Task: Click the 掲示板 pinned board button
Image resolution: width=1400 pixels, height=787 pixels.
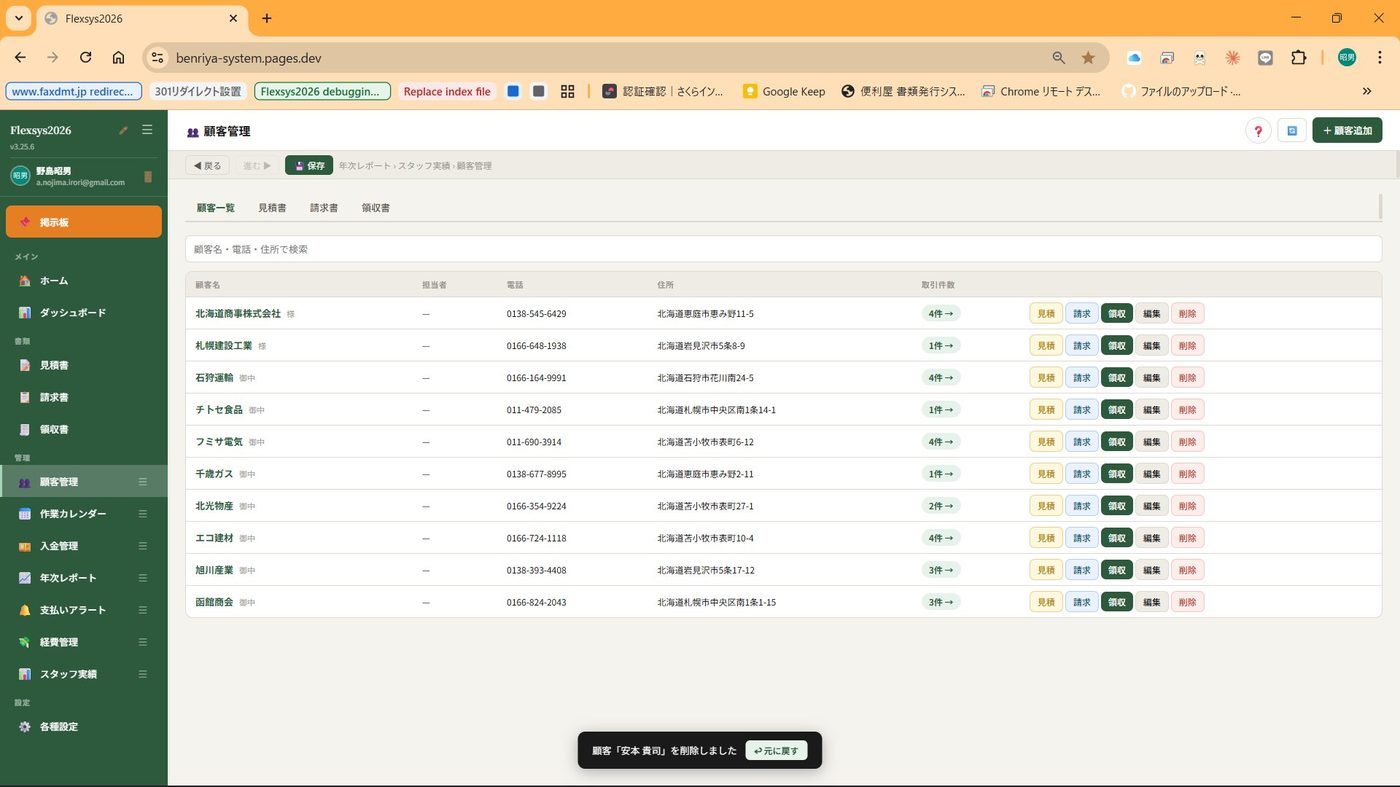Action: 84,222
